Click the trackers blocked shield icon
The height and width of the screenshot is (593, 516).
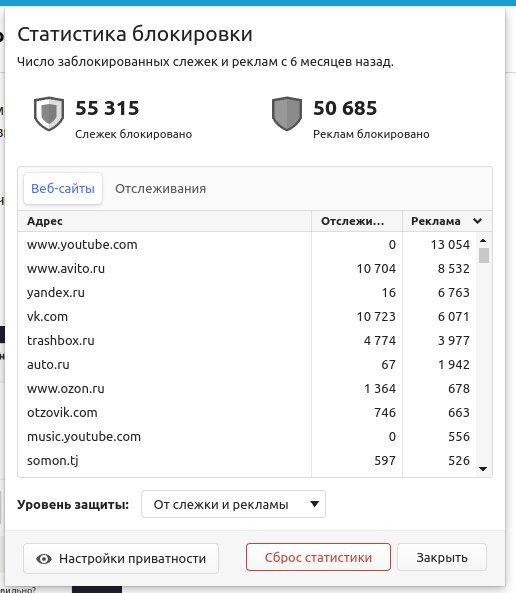point(49,113)
